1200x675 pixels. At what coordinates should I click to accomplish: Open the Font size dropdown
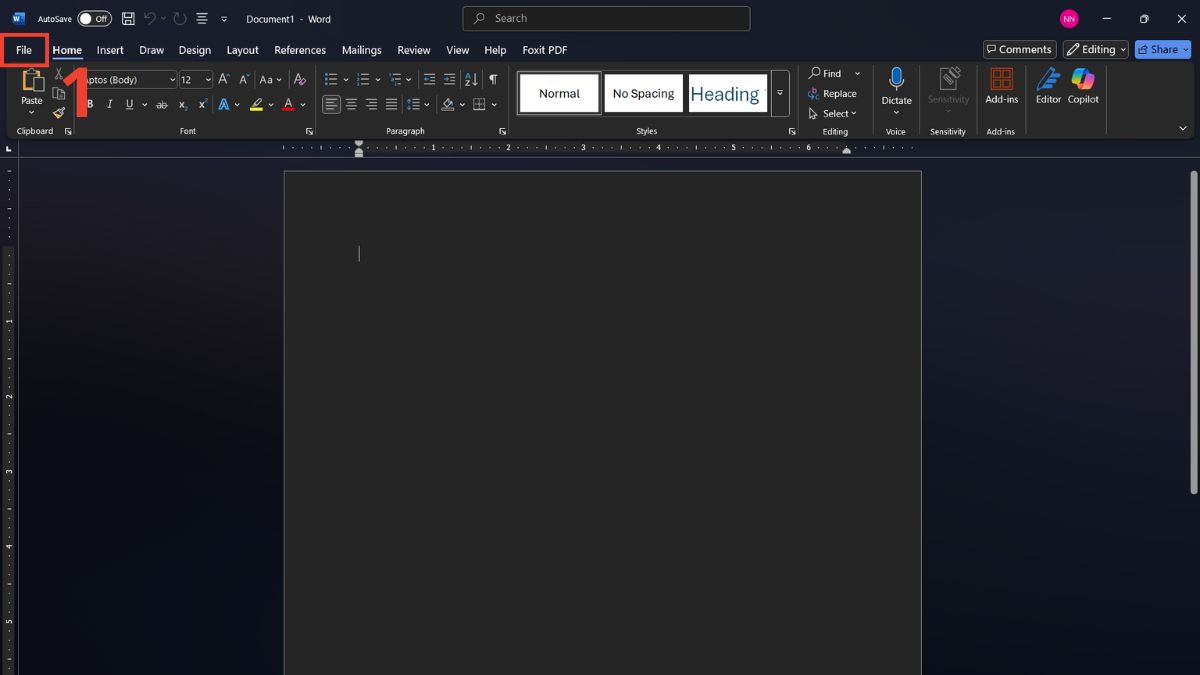pos(206,79)
